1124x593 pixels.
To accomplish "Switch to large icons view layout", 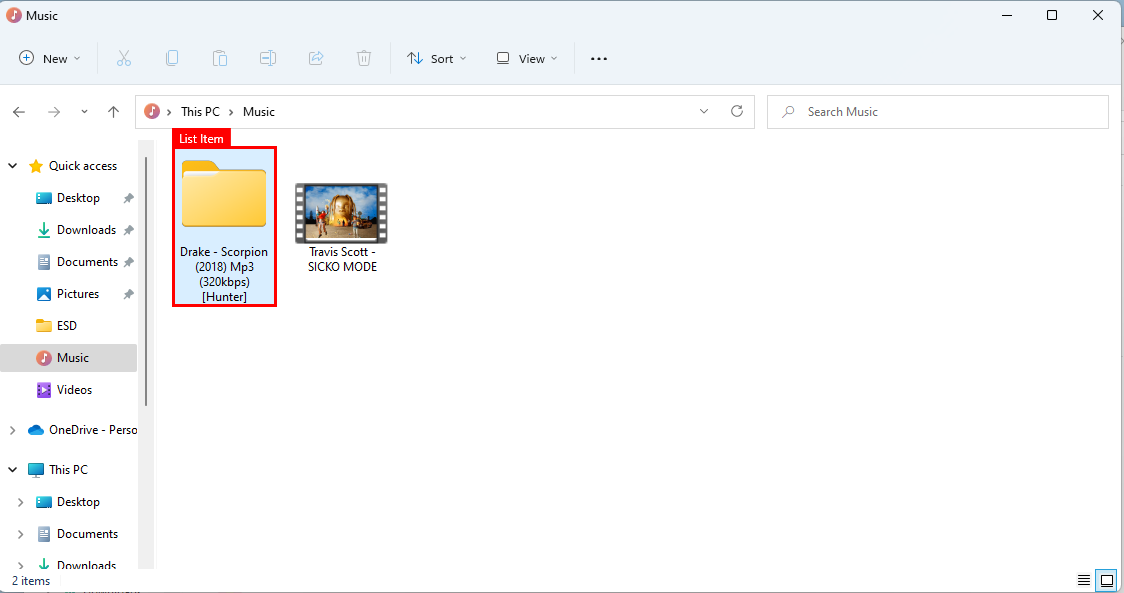I will click(1107, 580).
